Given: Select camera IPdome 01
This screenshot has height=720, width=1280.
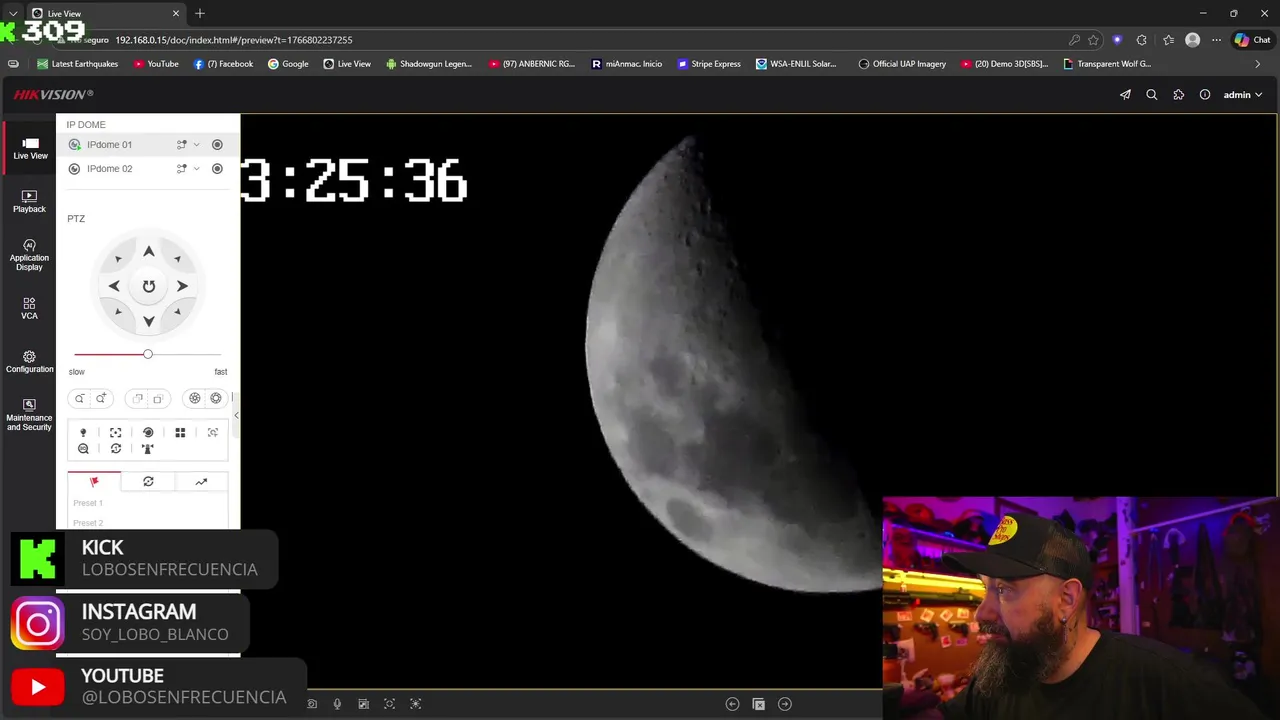Looking at the screenshot, I should [109, 145].
